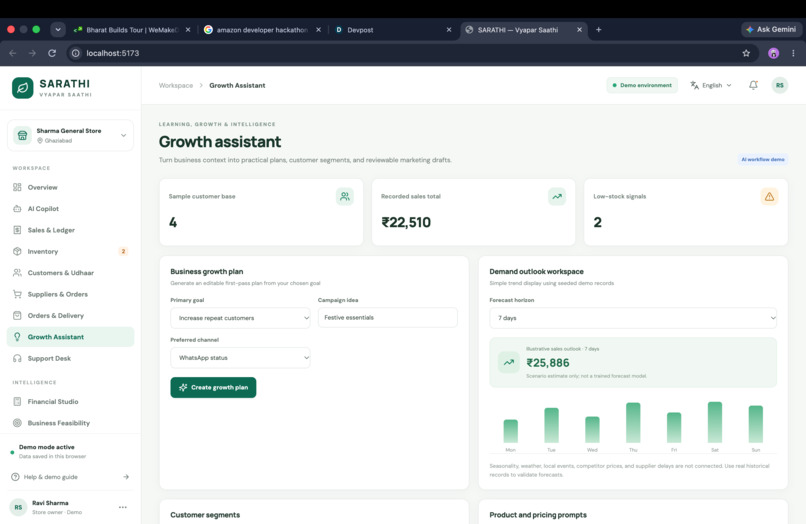Image resolution: width=806 pixels, height=524 pixels.
Task: Click the Growth Assistant breadcrumb text
Action: coord(237,85)
